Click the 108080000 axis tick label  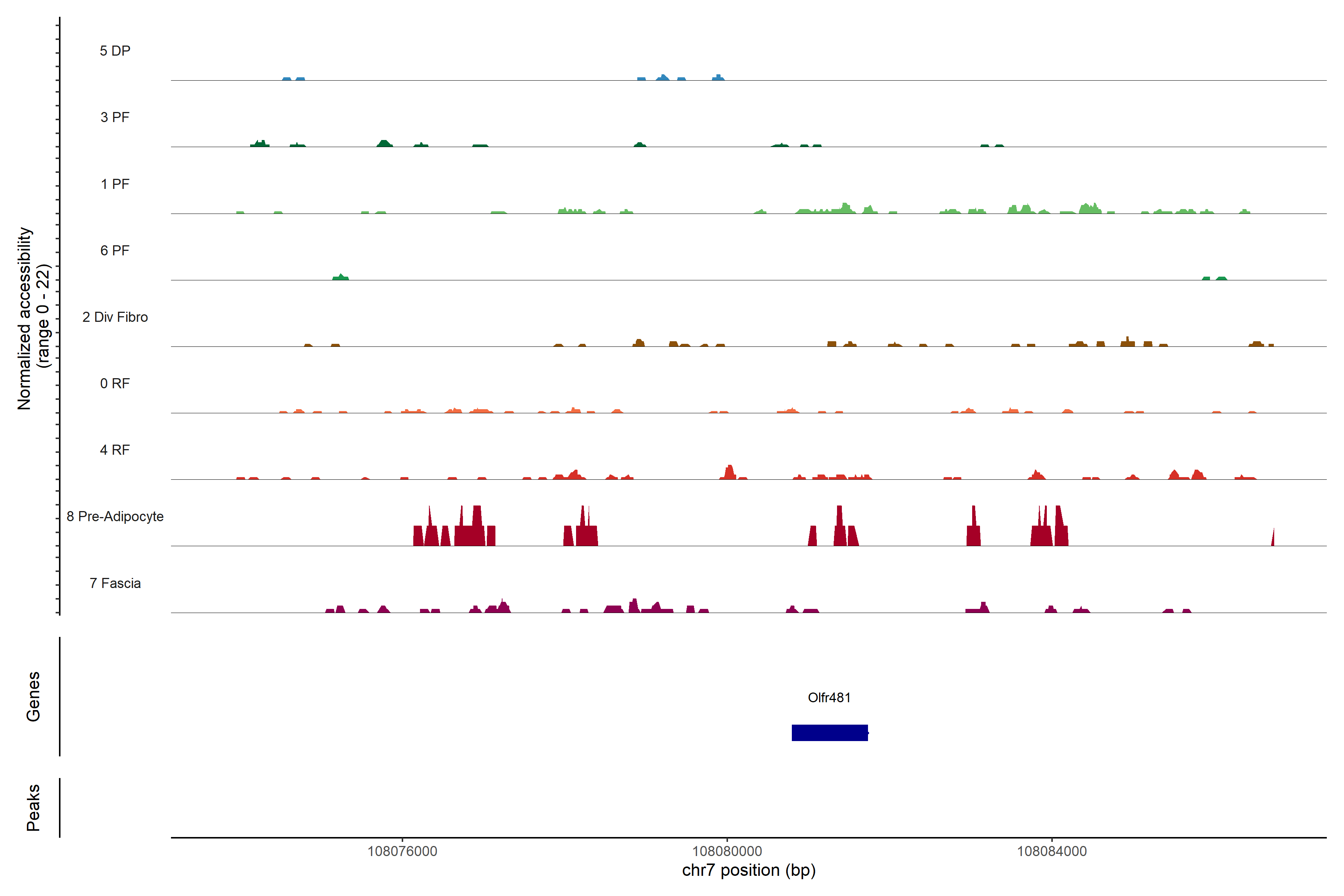click(x=727, y=851)
